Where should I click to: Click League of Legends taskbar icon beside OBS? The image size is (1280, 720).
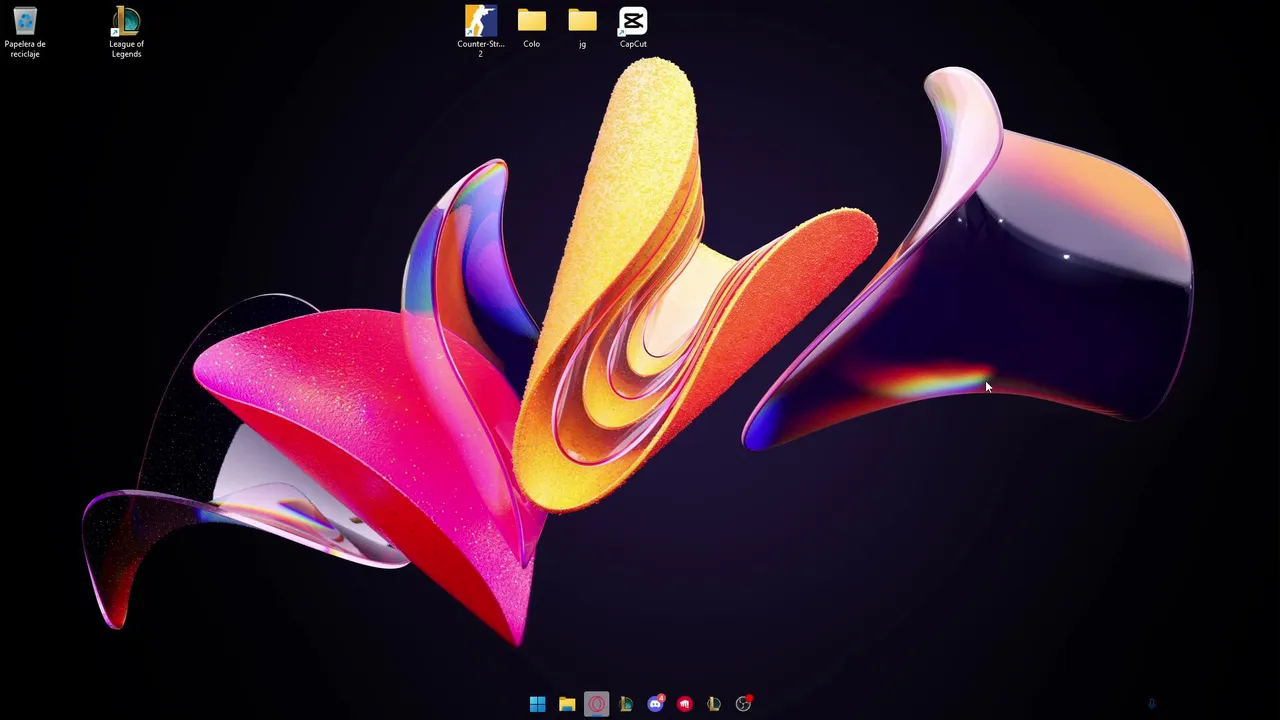[714, 704]
